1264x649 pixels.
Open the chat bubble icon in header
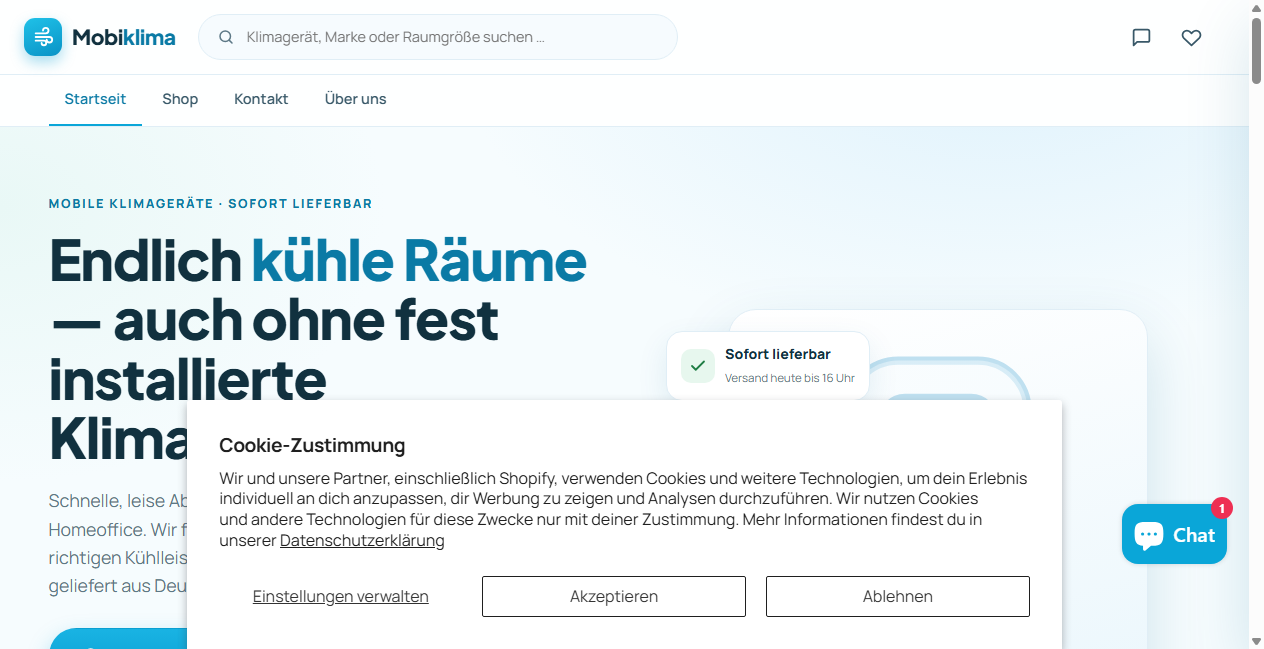click(x=1141, y=37)
